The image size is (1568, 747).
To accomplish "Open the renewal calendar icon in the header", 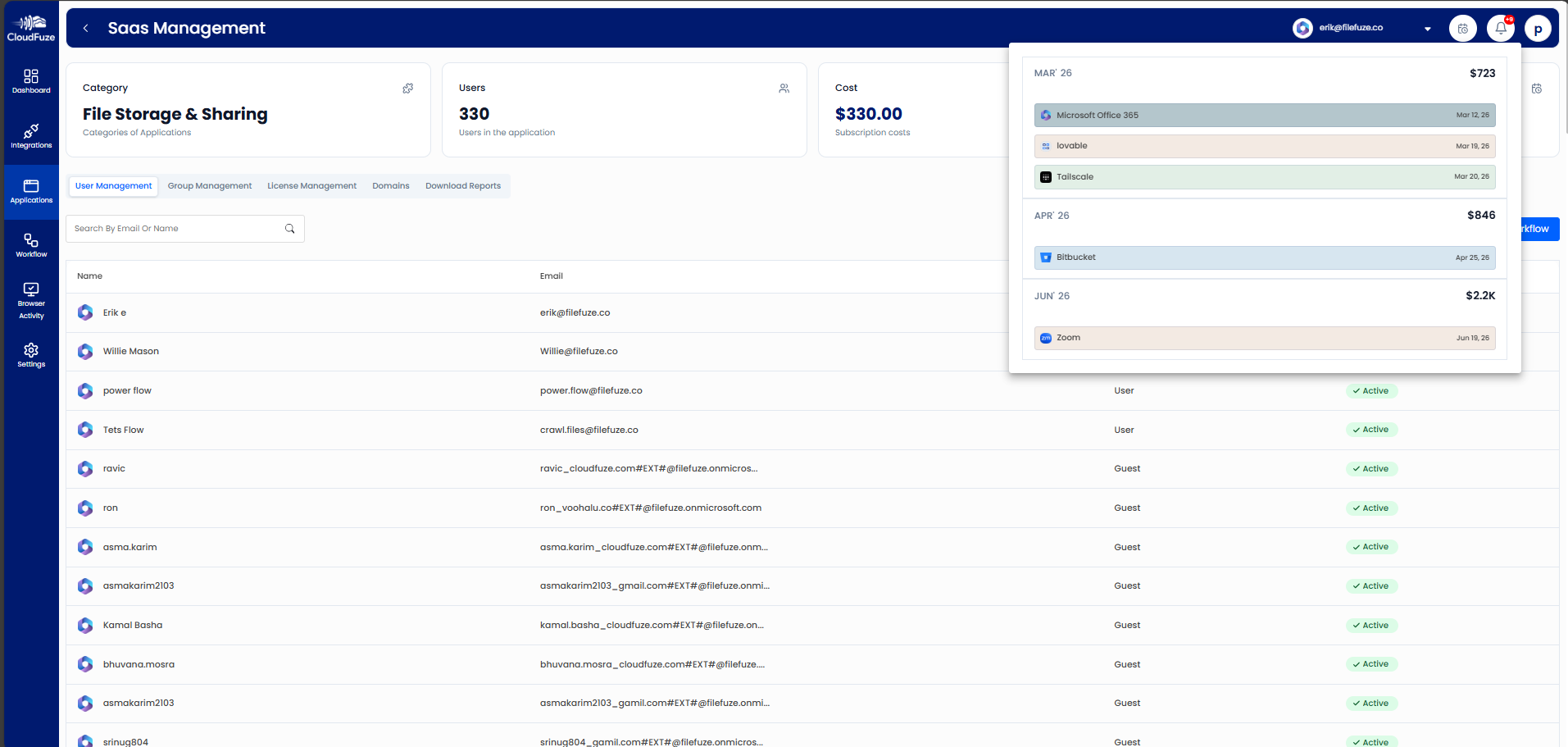I will pos(1462,28).
